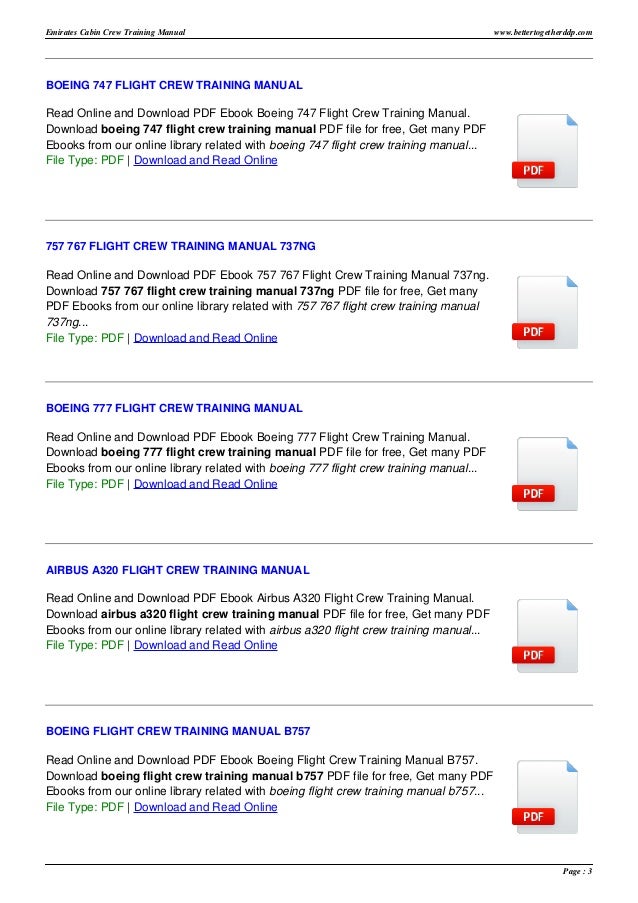Click the www.bettertogetherddp.com header URL

(x=543, y=32)
